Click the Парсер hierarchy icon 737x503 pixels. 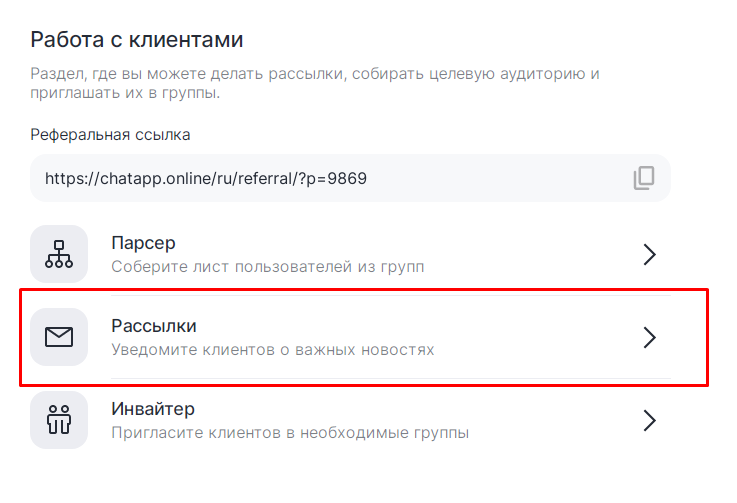(x=59, y=254)
